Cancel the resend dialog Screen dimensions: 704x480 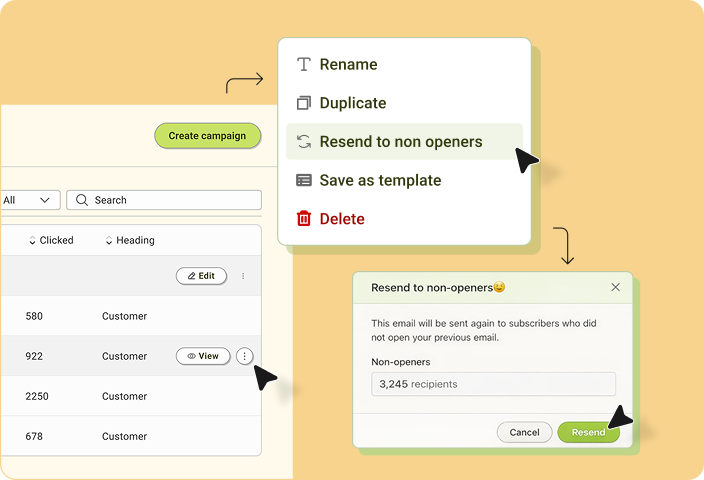coord(524,432)
